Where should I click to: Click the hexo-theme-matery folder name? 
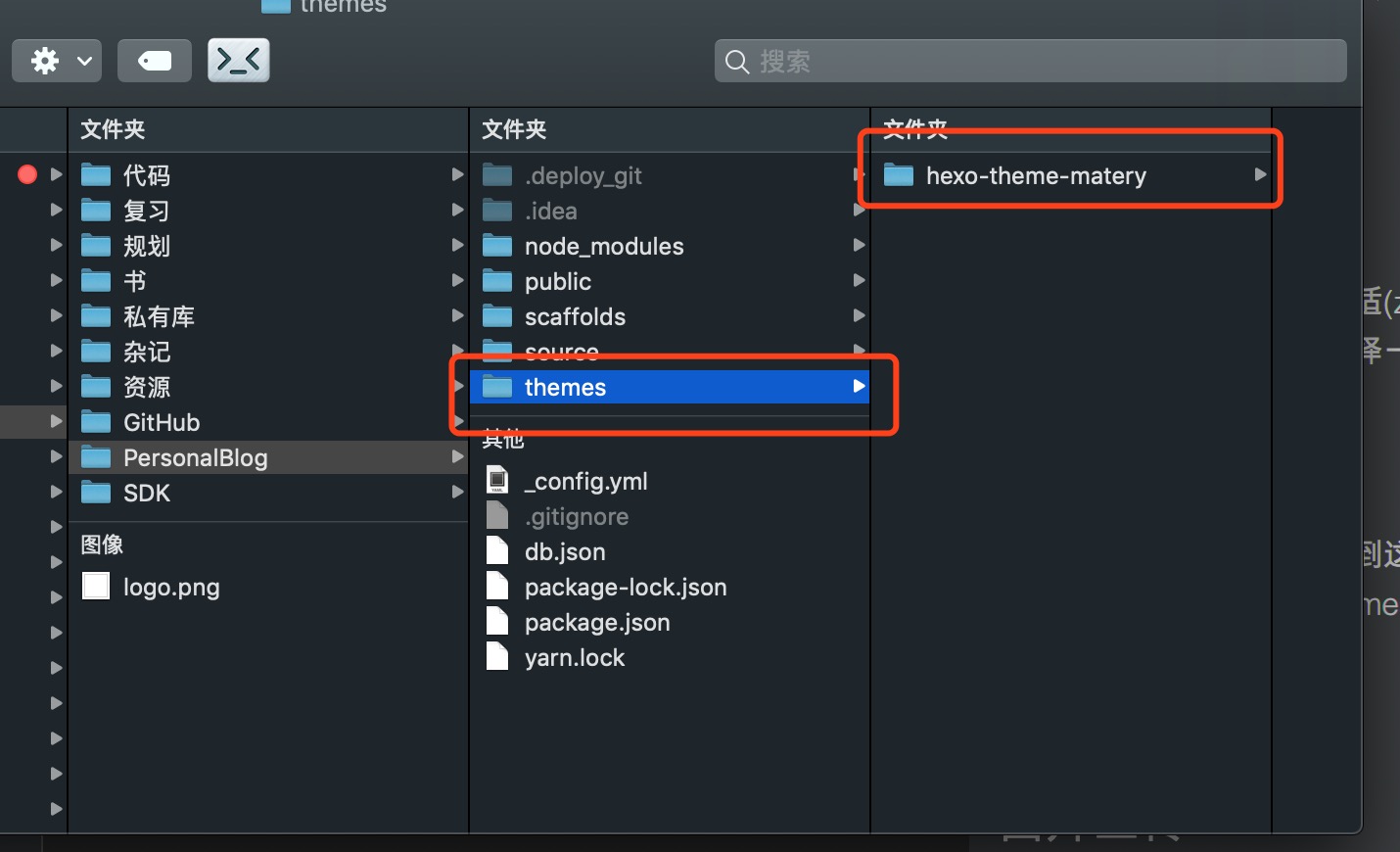click(x=1036, y=175)
